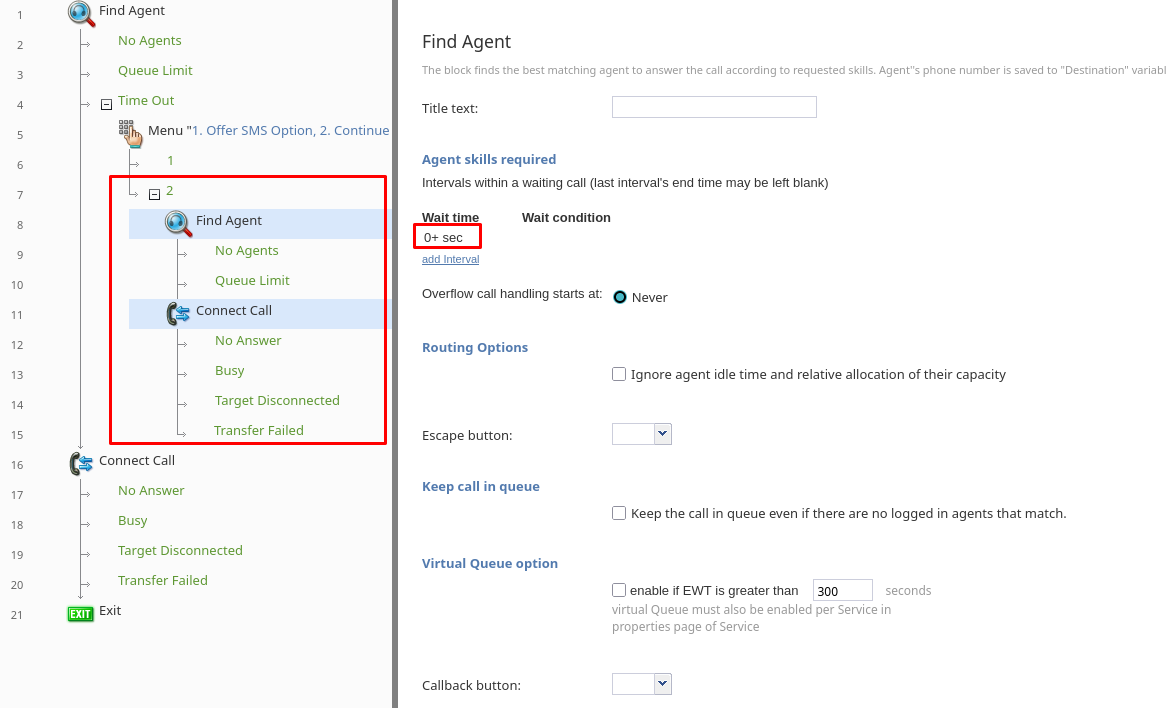1167x708 pixels.
Task: Collapse the menu option 2 branch
Action: tap(154, 194)
